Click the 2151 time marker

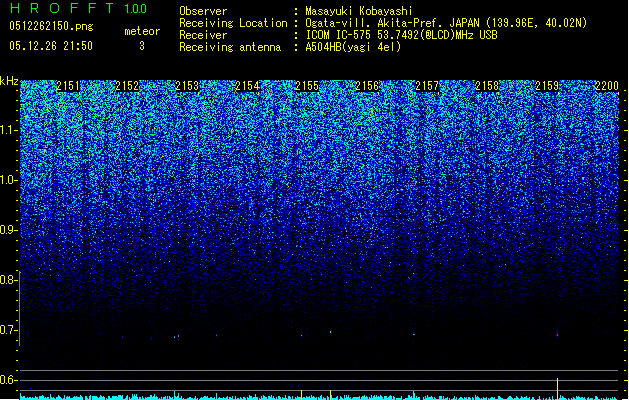tap(68, 86)
